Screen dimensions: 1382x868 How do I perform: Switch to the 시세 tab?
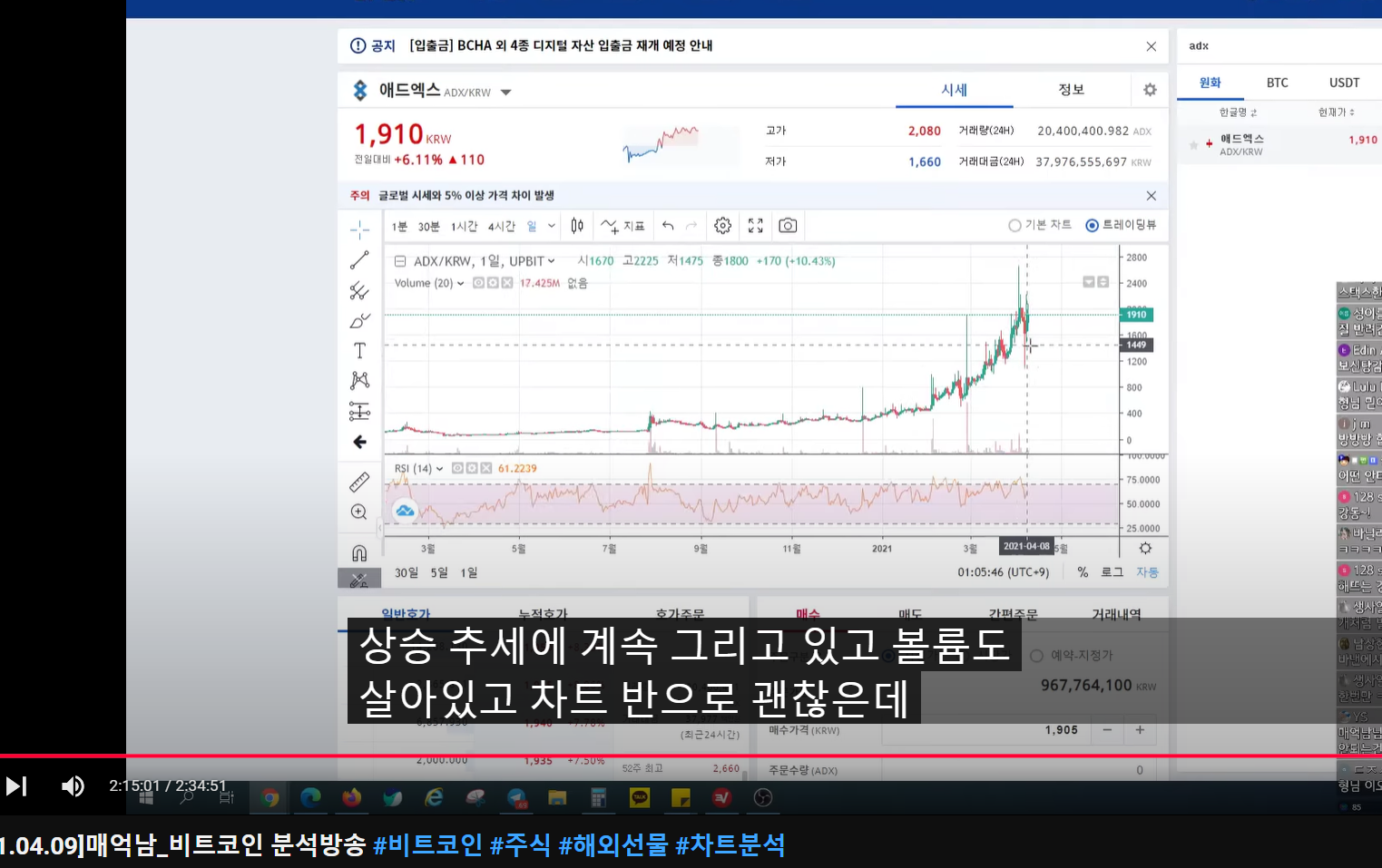[x=954, y=90]
